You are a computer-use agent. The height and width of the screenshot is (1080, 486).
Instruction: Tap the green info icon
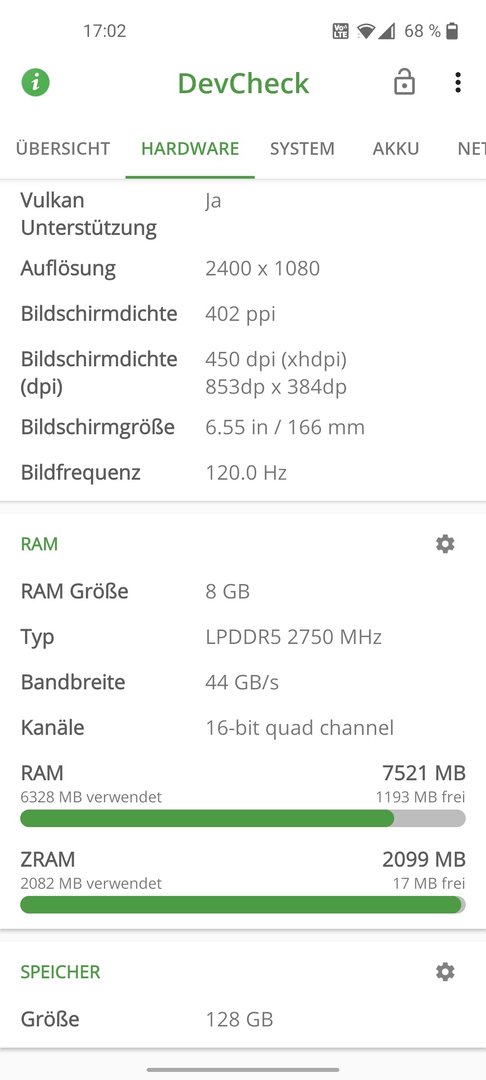click(36, 83)
